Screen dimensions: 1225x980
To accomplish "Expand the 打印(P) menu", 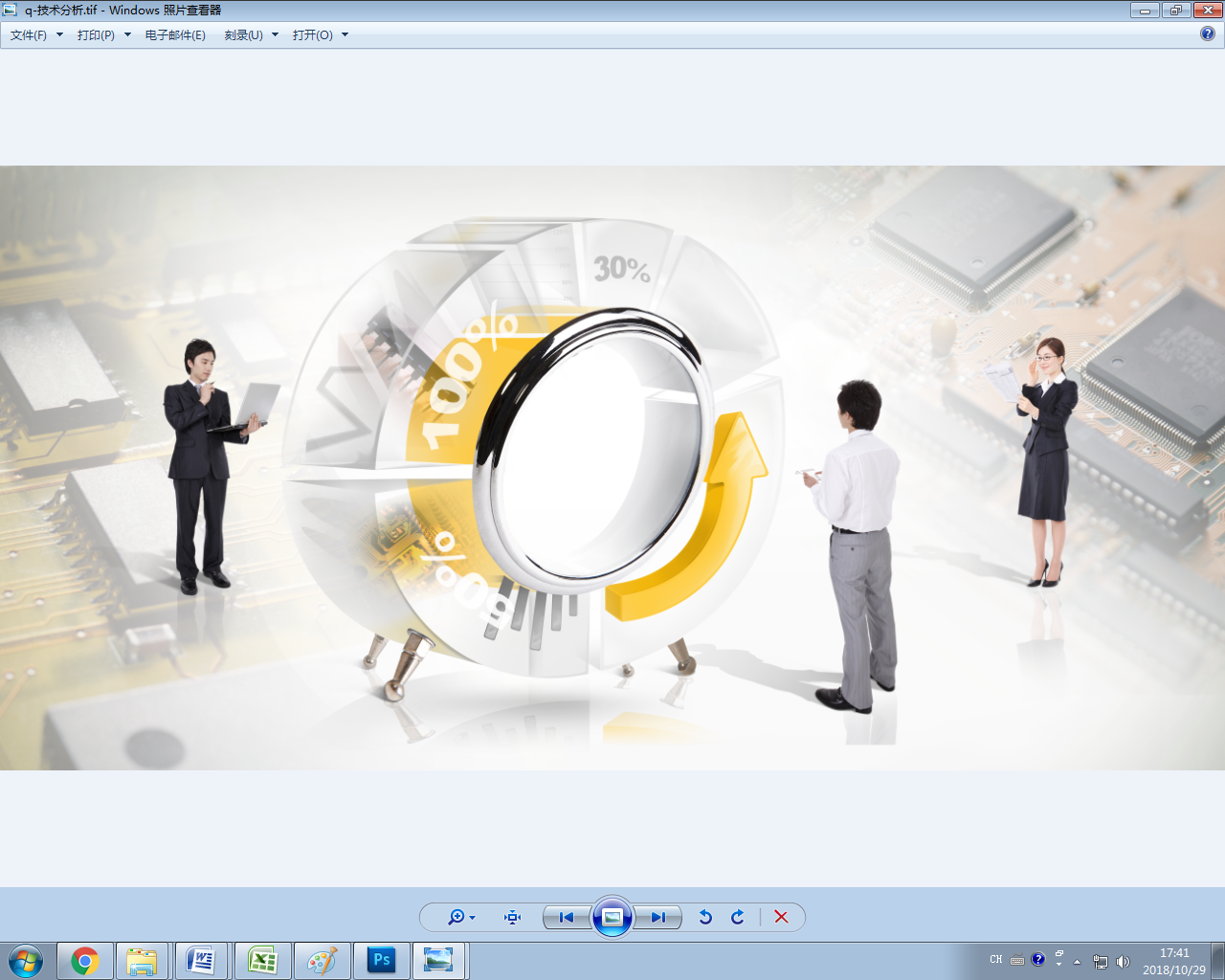I will [103, 34].
